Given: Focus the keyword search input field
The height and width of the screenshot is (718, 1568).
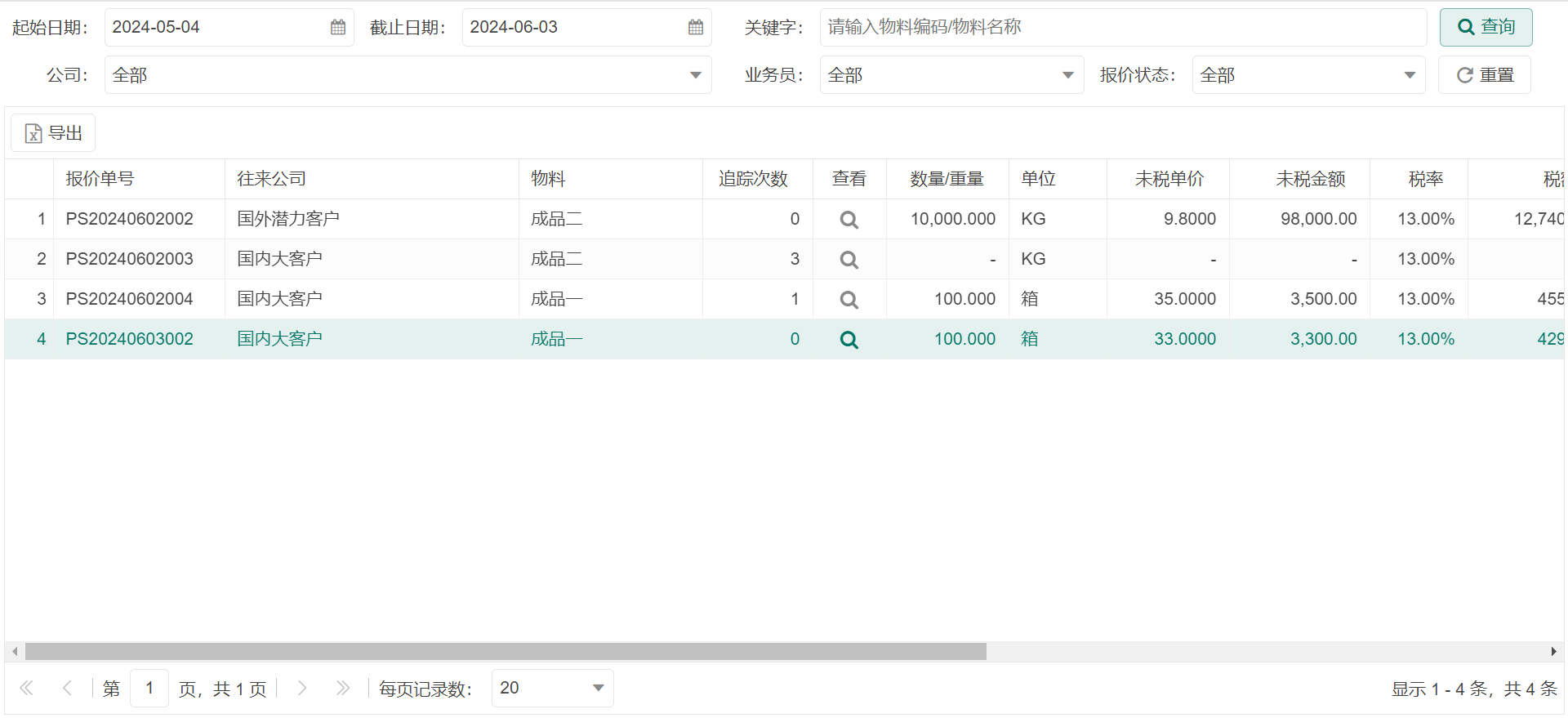Looking at the screenshot, I should point(1123,27).
